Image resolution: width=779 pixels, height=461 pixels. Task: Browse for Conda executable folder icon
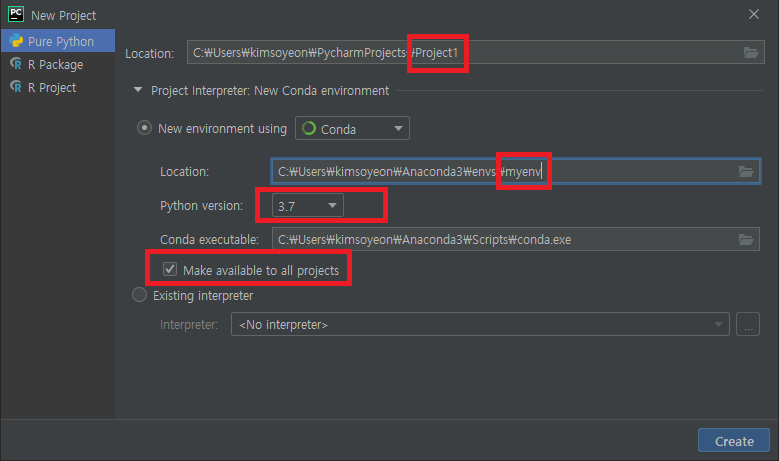point(746,239)
